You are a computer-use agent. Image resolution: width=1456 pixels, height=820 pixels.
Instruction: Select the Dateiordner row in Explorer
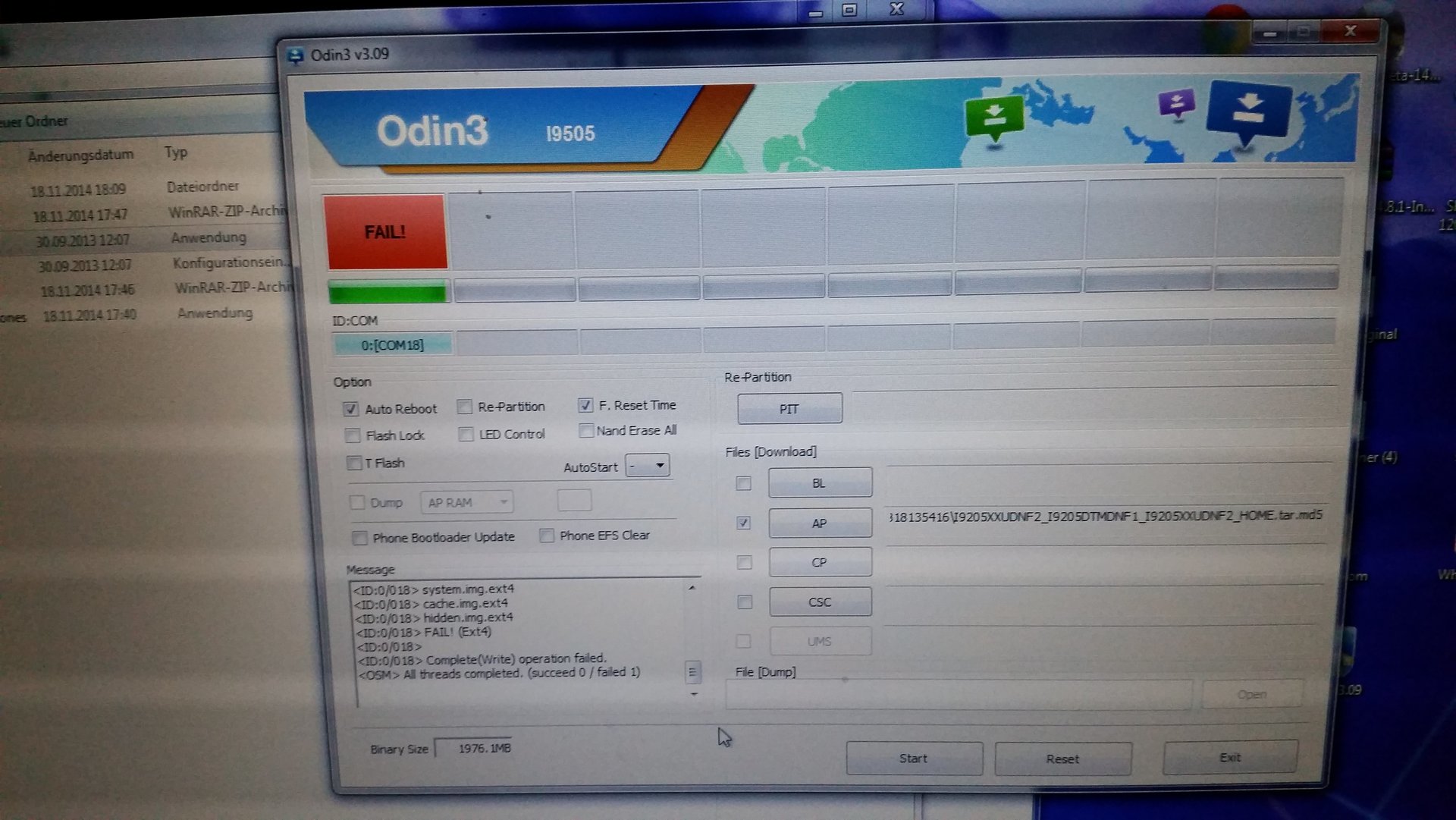(144, 188)
